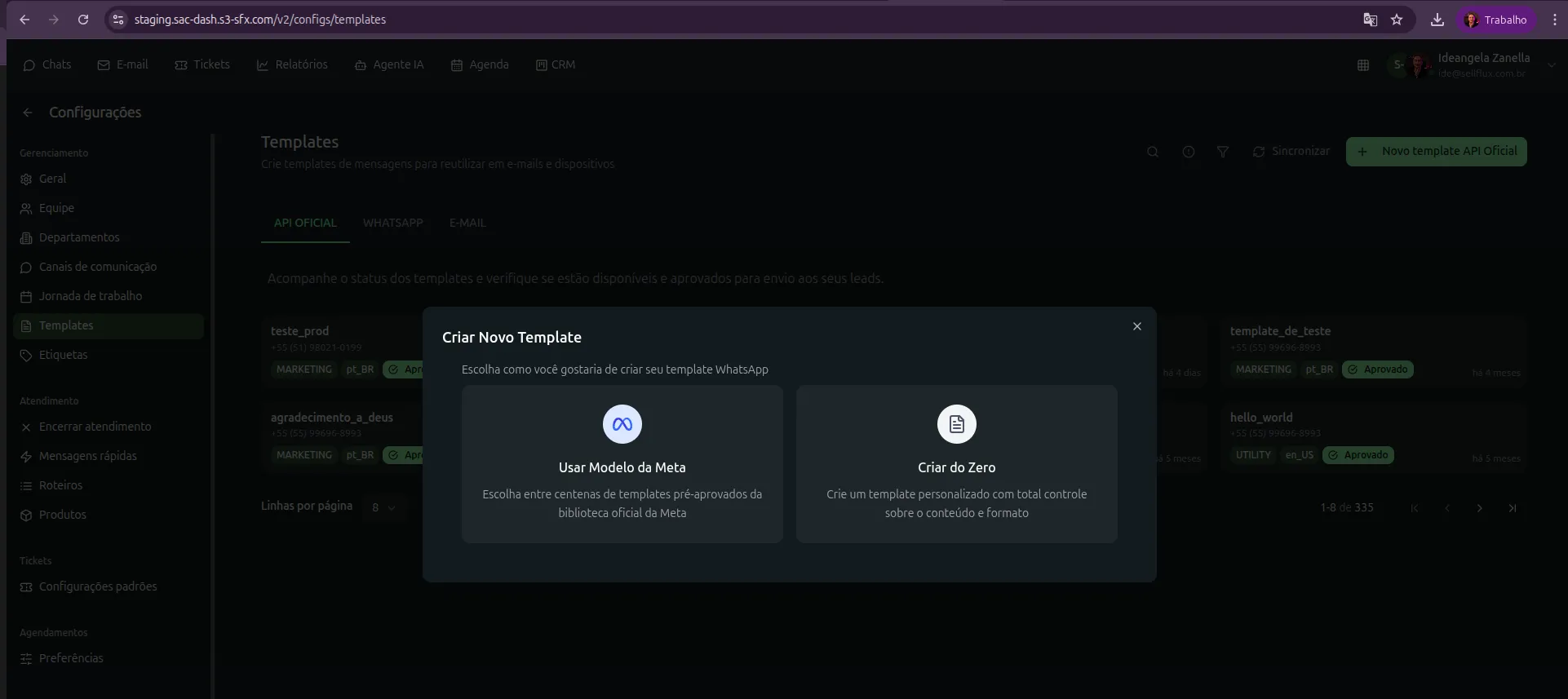Screen dimensions: 1568x699
Task: Open the Linhas por página dropdown
Action: 383,507
